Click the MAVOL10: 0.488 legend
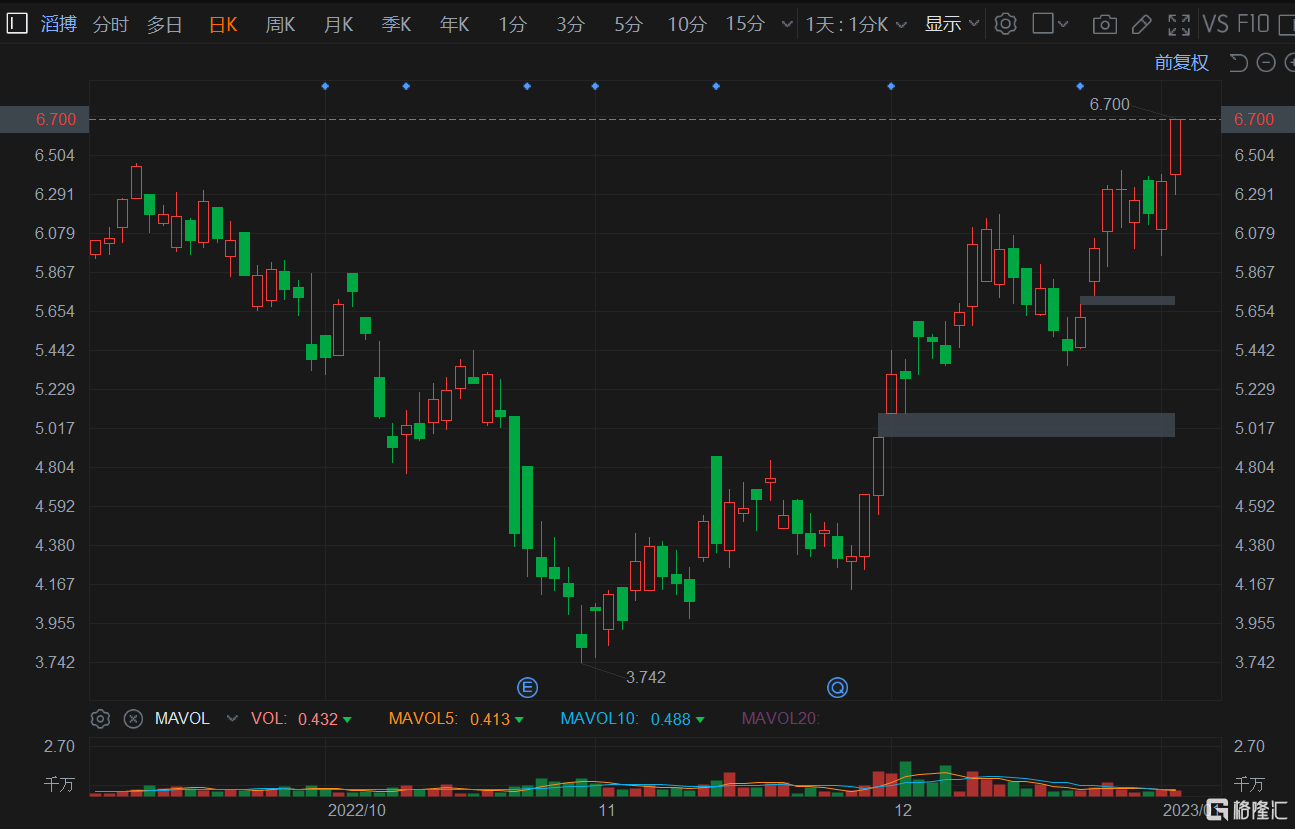1295x829 pixels. click(632, 719)
